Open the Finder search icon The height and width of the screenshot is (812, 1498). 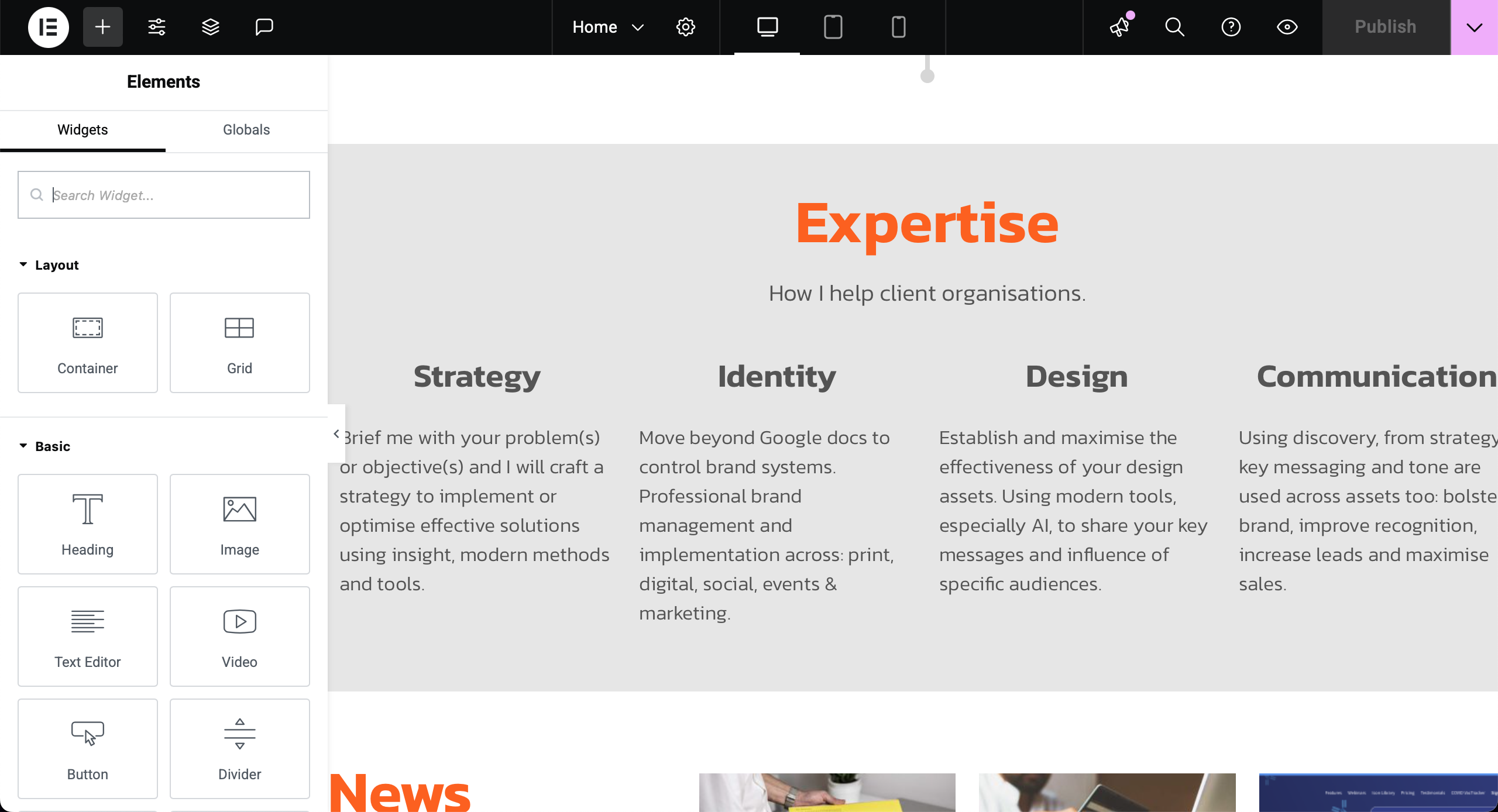[x=1174, y=27]
